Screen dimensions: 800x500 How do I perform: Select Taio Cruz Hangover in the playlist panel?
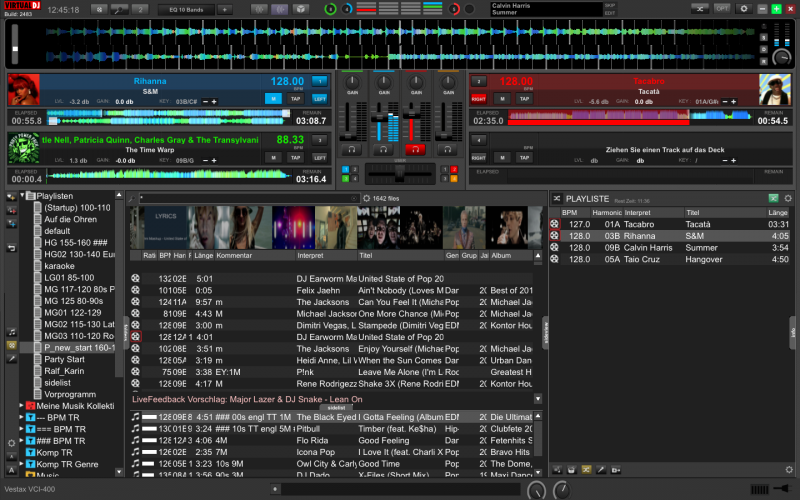tap(670, 260)
